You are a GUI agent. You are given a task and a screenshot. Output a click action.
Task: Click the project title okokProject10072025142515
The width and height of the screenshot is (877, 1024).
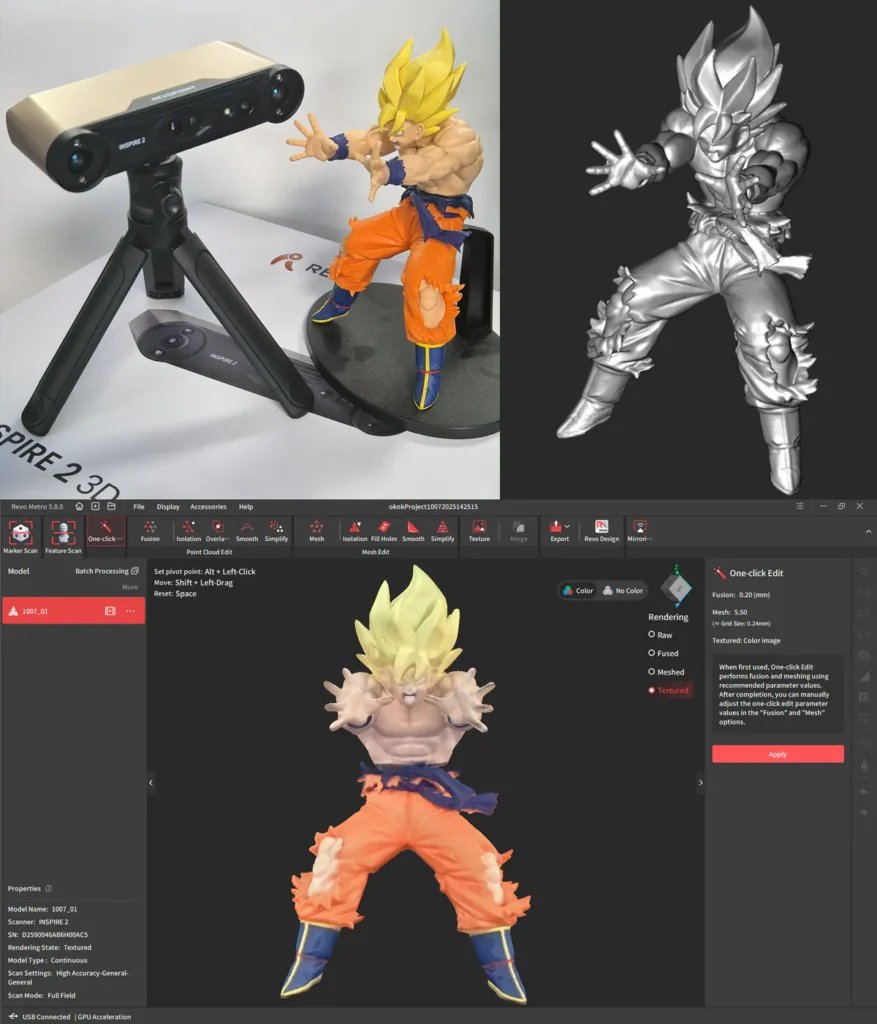[x=433, y=506]
